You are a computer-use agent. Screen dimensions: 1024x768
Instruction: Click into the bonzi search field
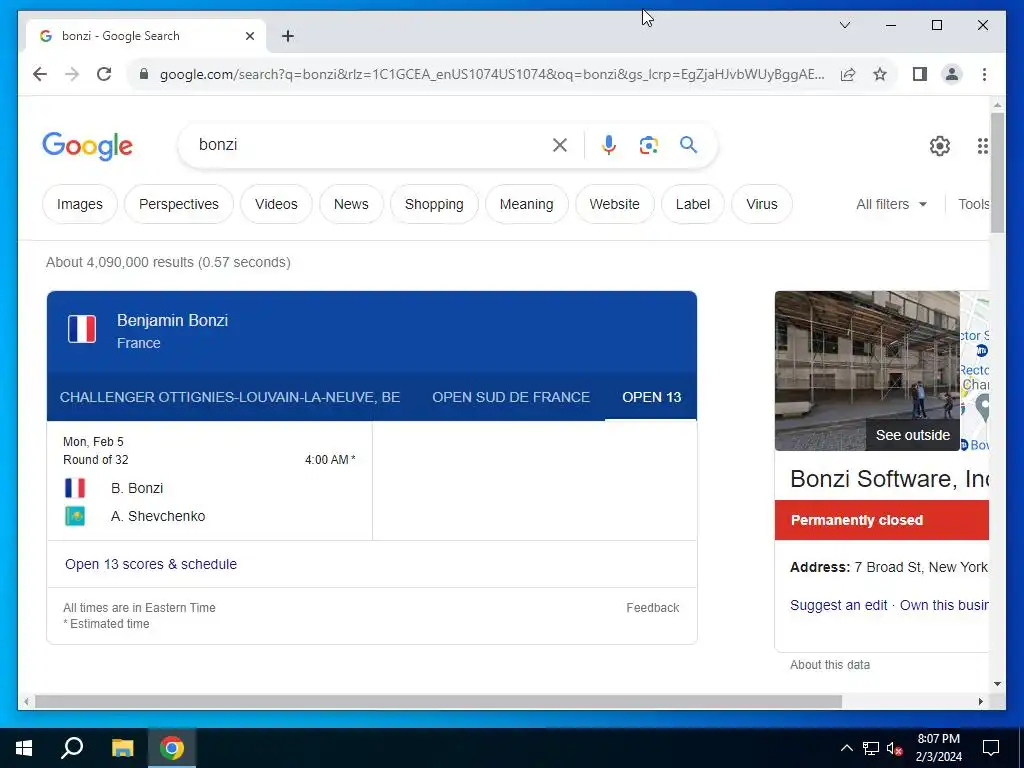click(x=369, y=144)
